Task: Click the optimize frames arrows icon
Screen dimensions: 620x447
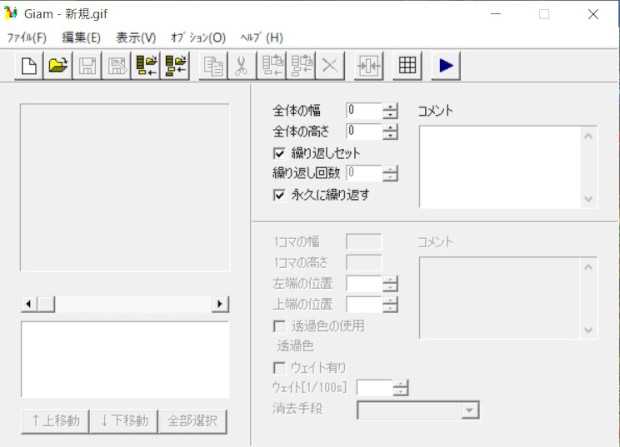Action: tap(369, 66)
